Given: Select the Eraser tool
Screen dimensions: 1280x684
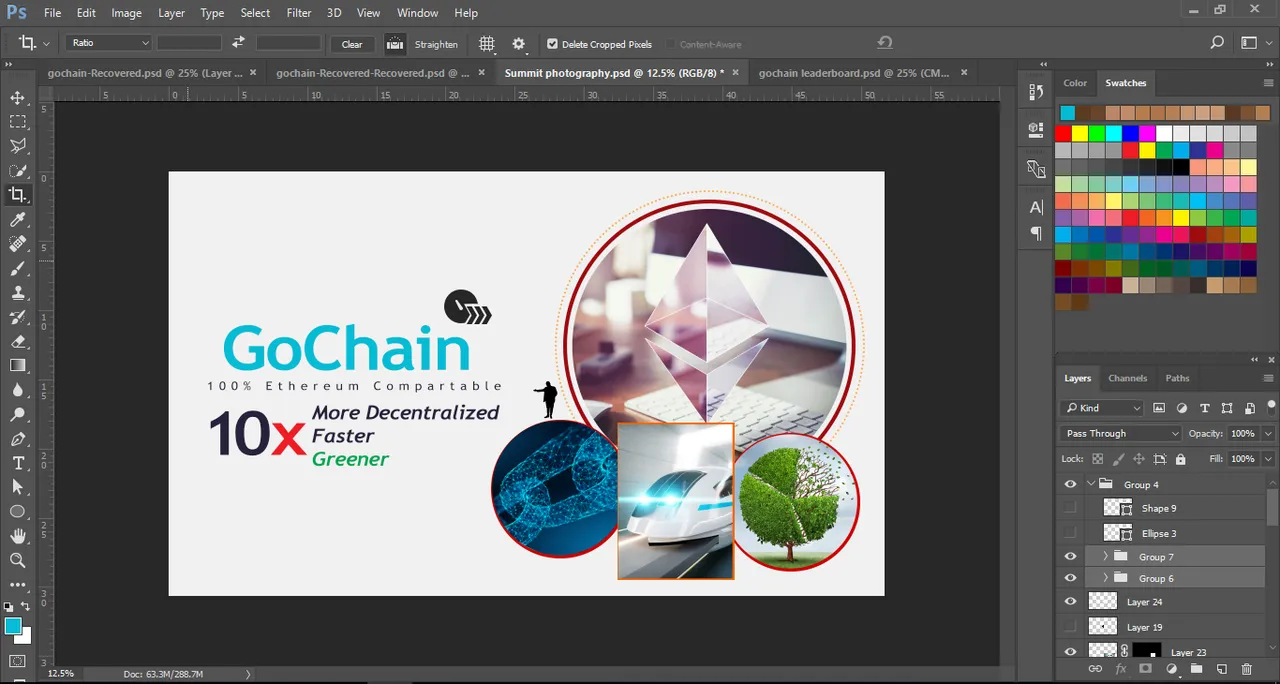Looking at the screenshot, I should click(18, 342).
